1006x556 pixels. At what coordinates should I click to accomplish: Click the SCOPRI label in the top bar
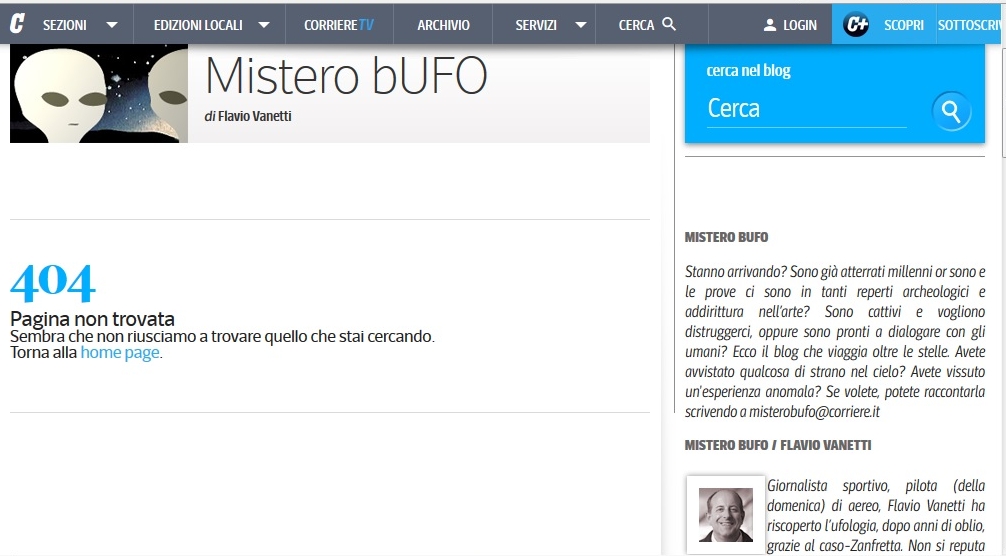[903, 25]
